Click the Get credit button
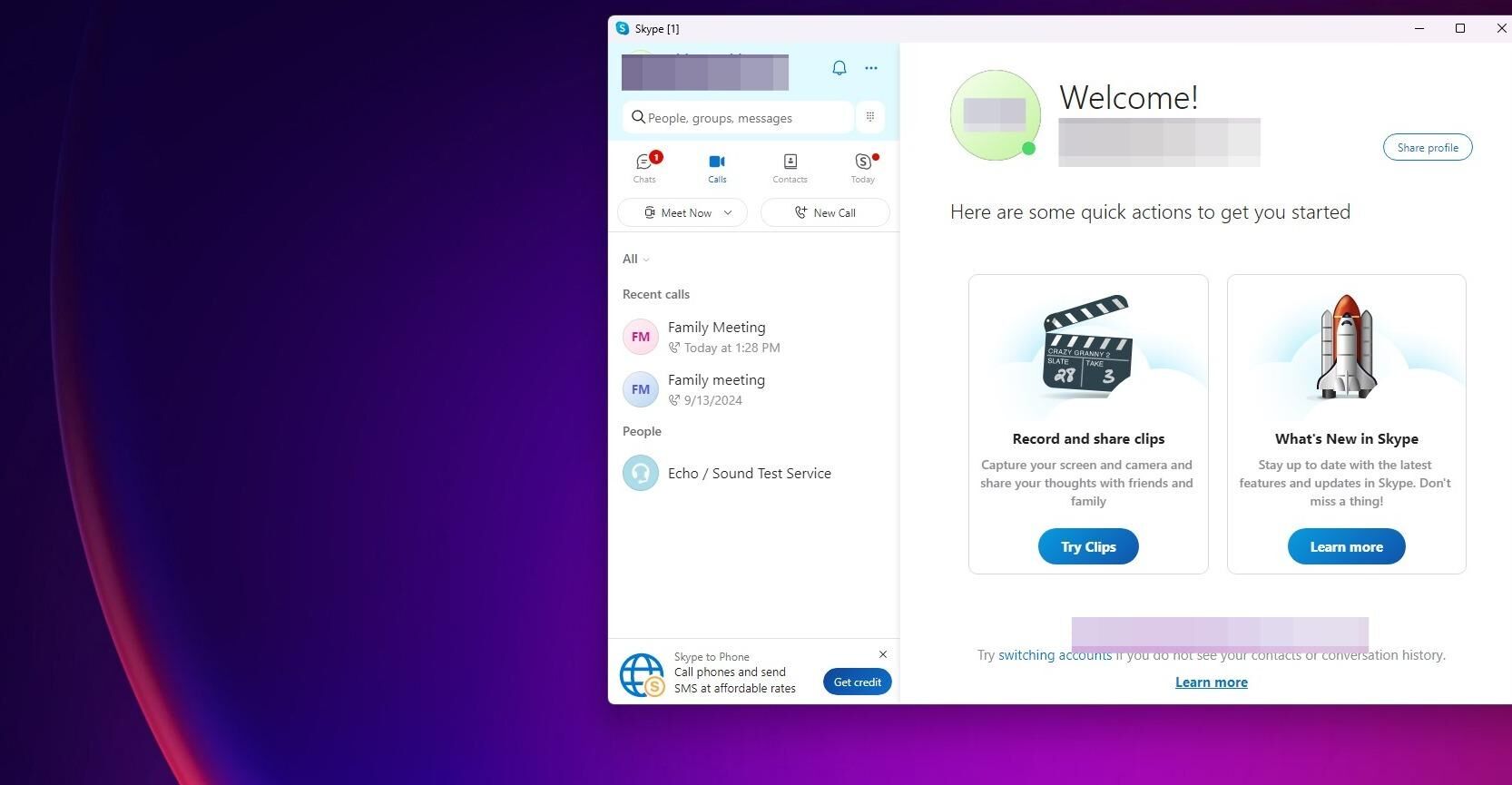Viewport: 1512px width, 785px height. pos(858,682)
